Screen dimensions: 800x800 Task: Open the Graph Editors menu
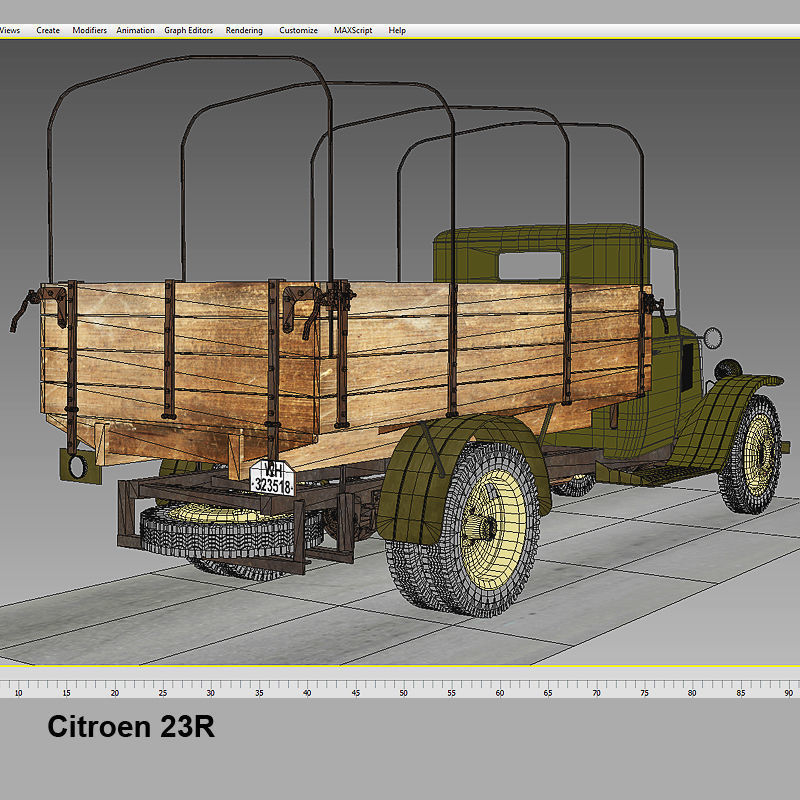point(188,31)
